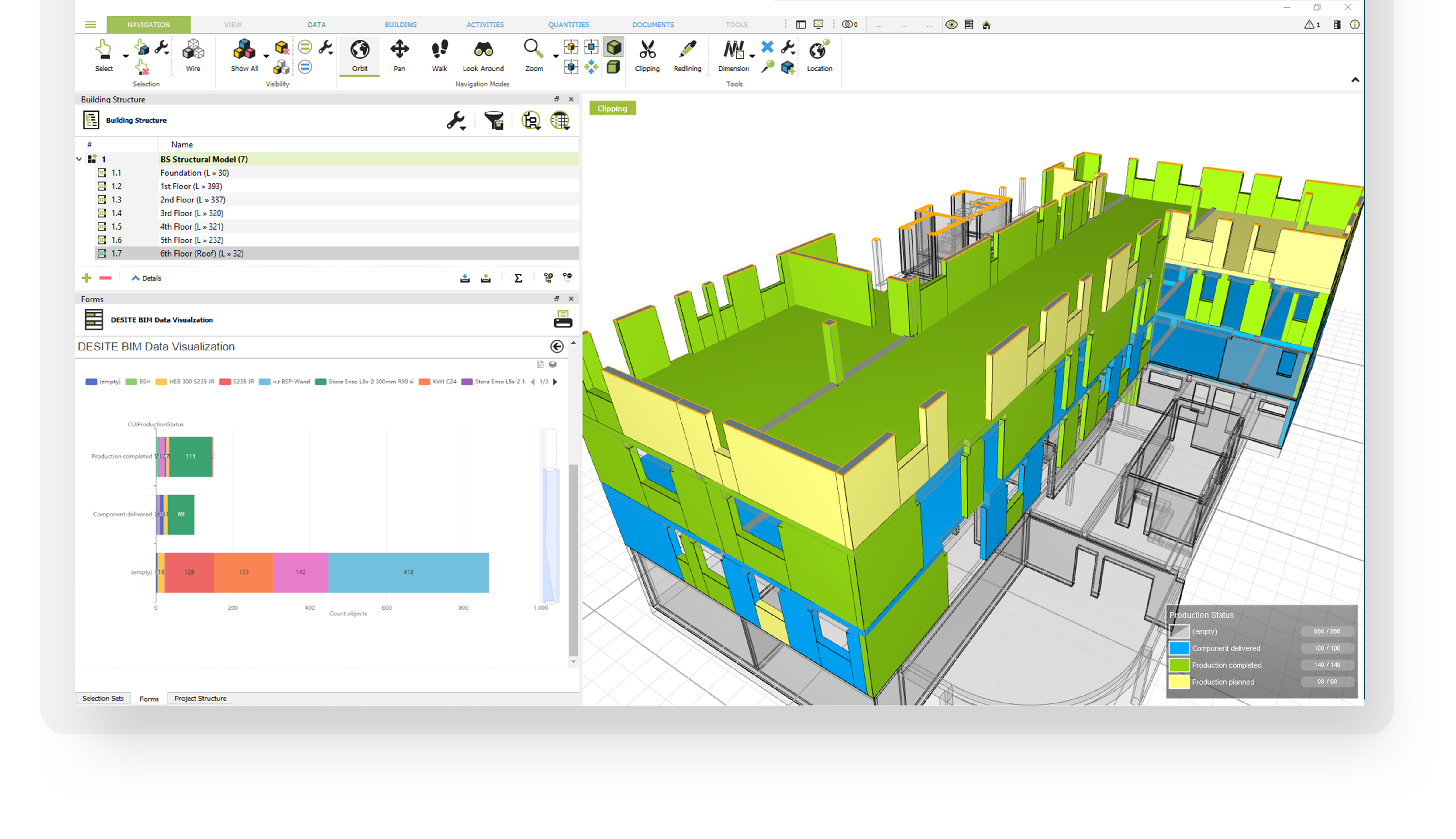Open the DATA ribbon tab

pyautogui.click(x=316, y=25)
